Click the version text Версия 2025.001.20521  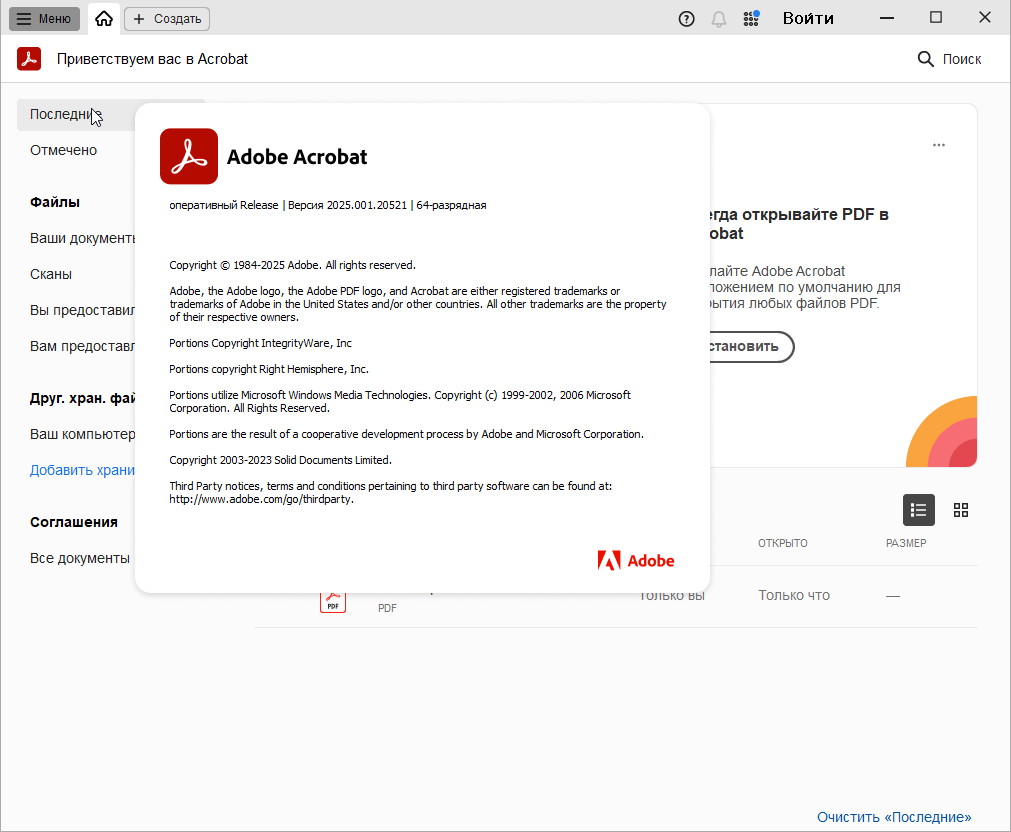348,205
